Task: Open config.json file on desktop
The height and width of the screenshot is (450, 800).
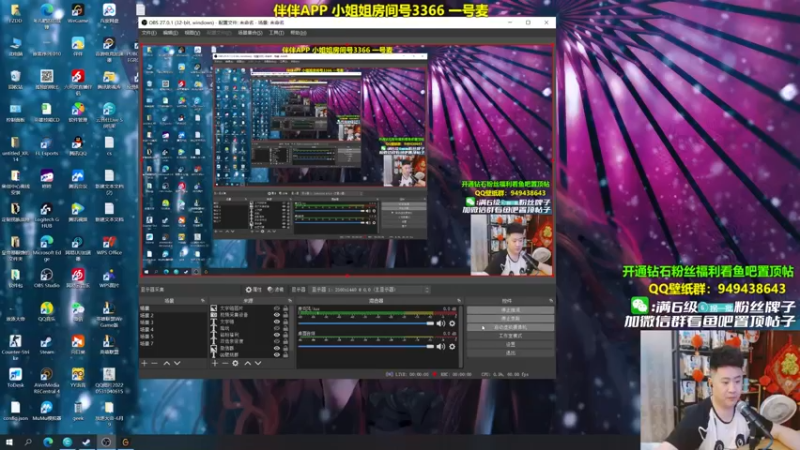Action: (x=15, y=411)
